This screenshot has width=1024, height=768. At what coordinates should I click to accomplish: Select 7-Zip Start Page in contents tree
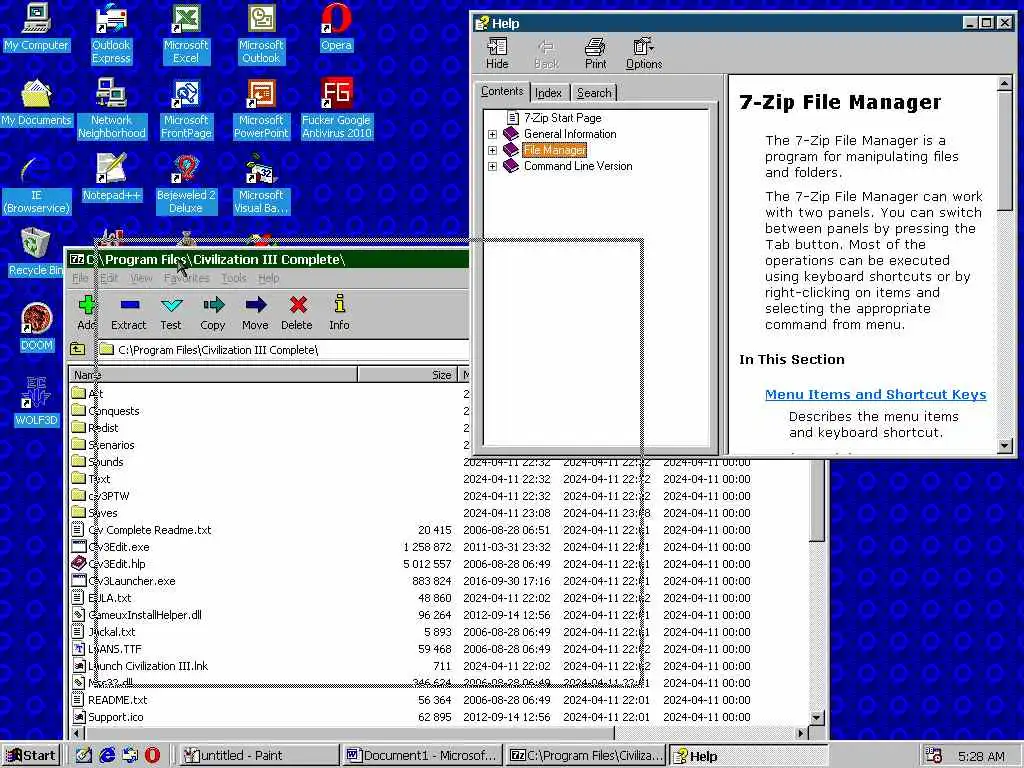(562, 118)
